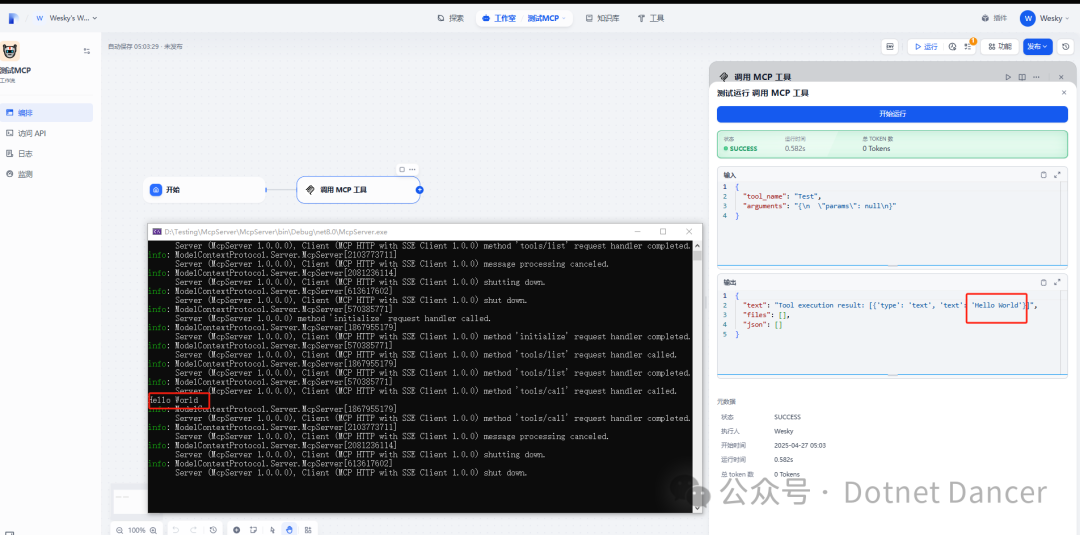Open the Wesky's workspace dropdown
Screen dimensions: 1080x535
[x=66, y=18]
